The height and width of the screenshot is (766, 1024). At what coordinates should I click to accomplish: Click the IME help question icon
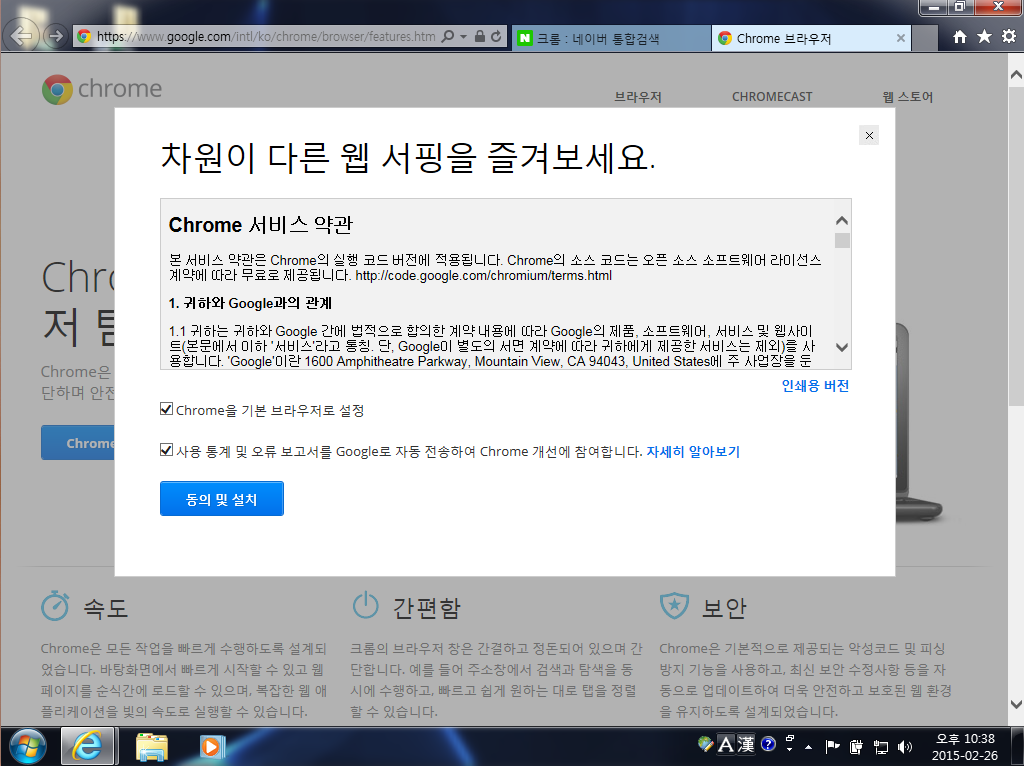click(x=769, y=744)
